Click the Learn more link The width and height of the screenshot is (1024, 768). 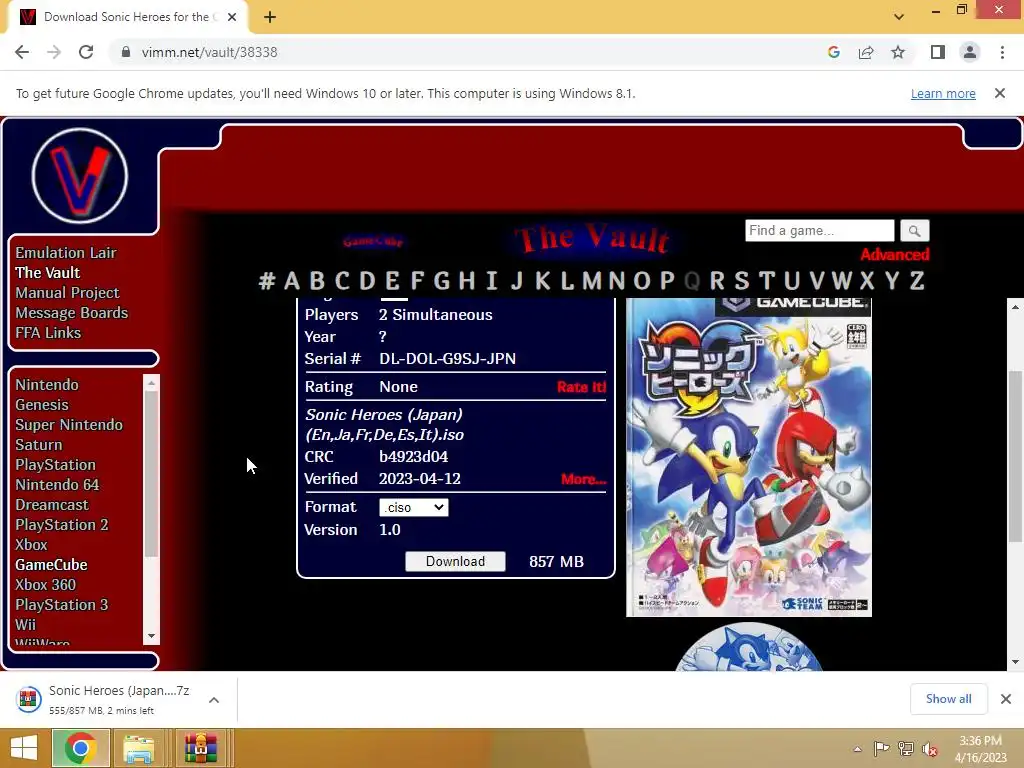[943, 94]
